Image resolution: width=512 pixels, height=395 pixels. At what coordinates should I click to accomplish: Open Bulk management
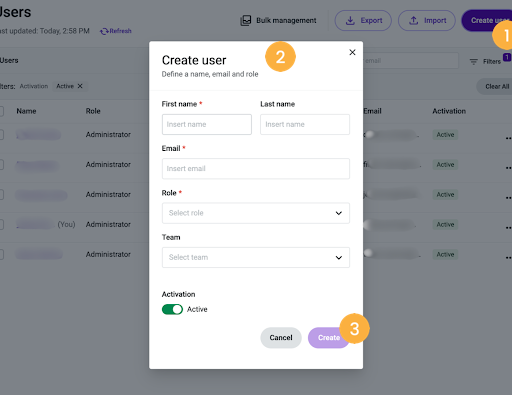[278, 20]
